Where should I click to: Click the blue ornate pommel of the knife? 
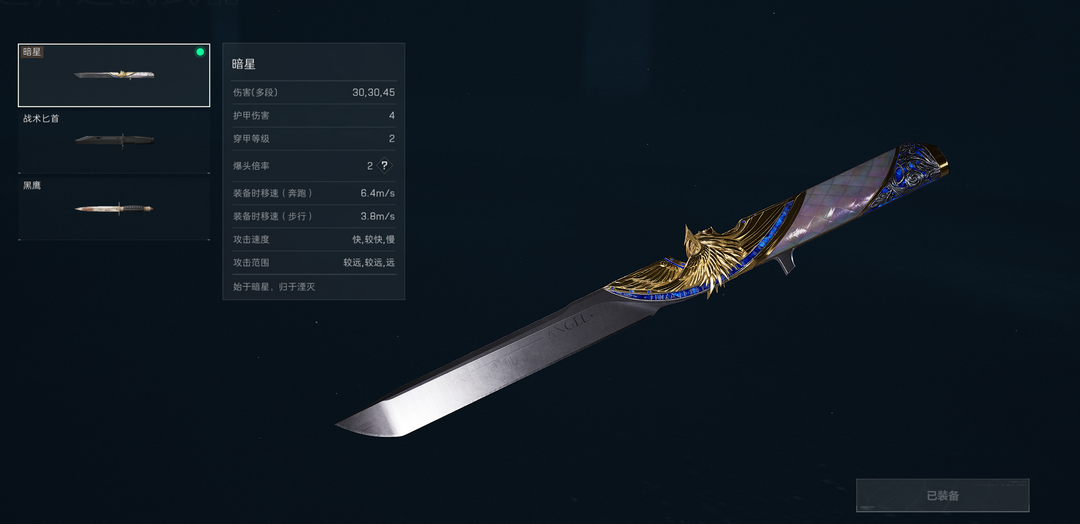[909, 174]
